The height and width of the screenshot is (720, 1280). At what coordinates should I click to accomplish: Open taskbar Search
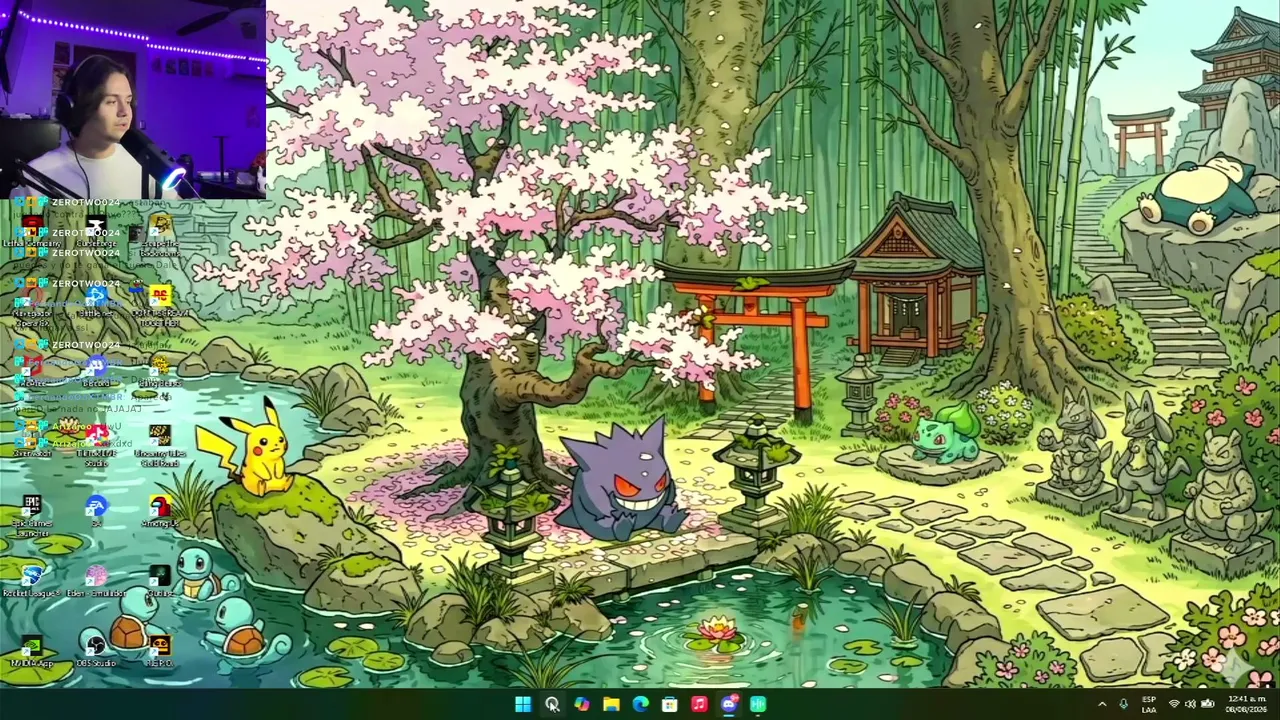coord(552,704)
